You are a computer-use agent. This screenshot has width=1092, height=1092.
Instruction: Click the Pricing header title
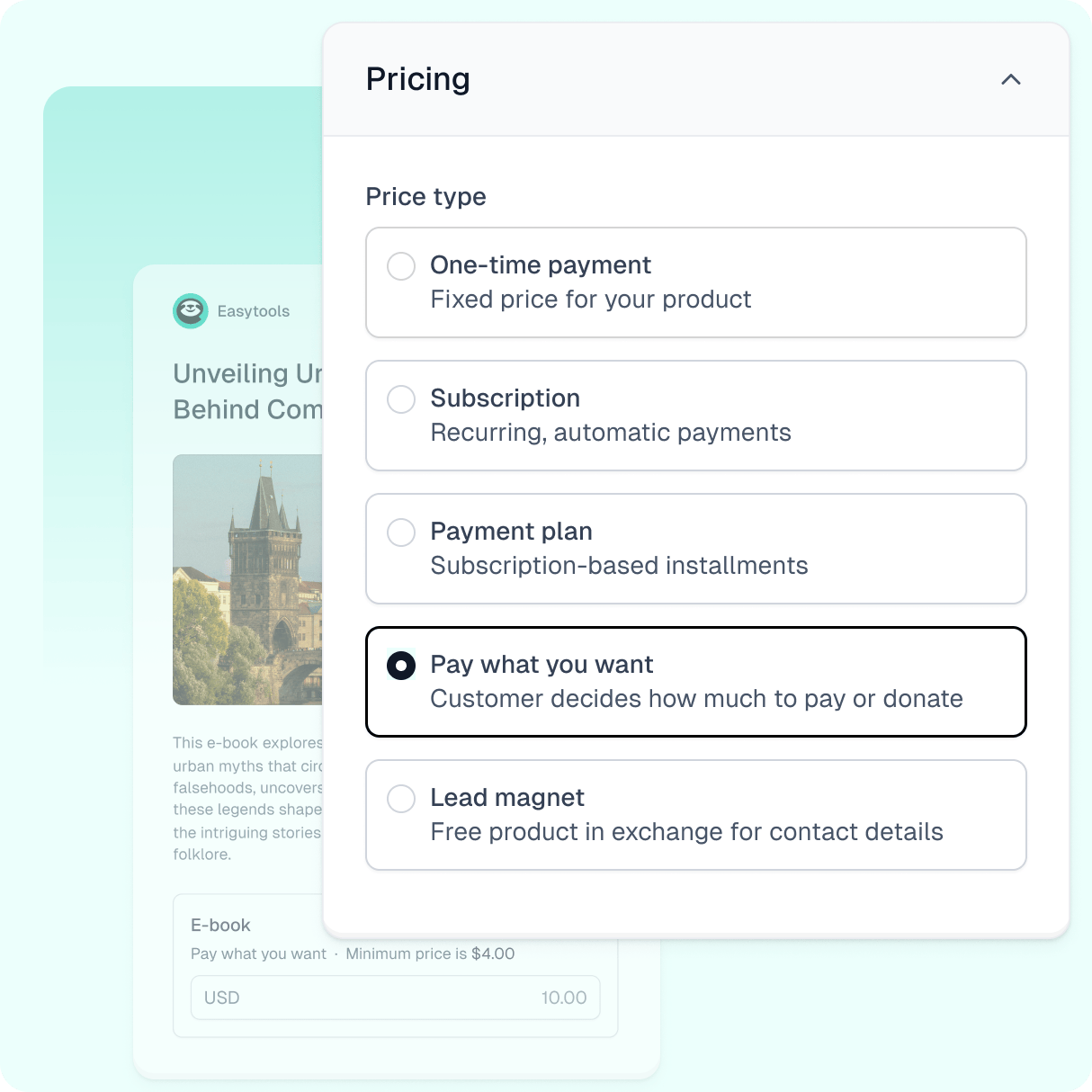(418, 79)
